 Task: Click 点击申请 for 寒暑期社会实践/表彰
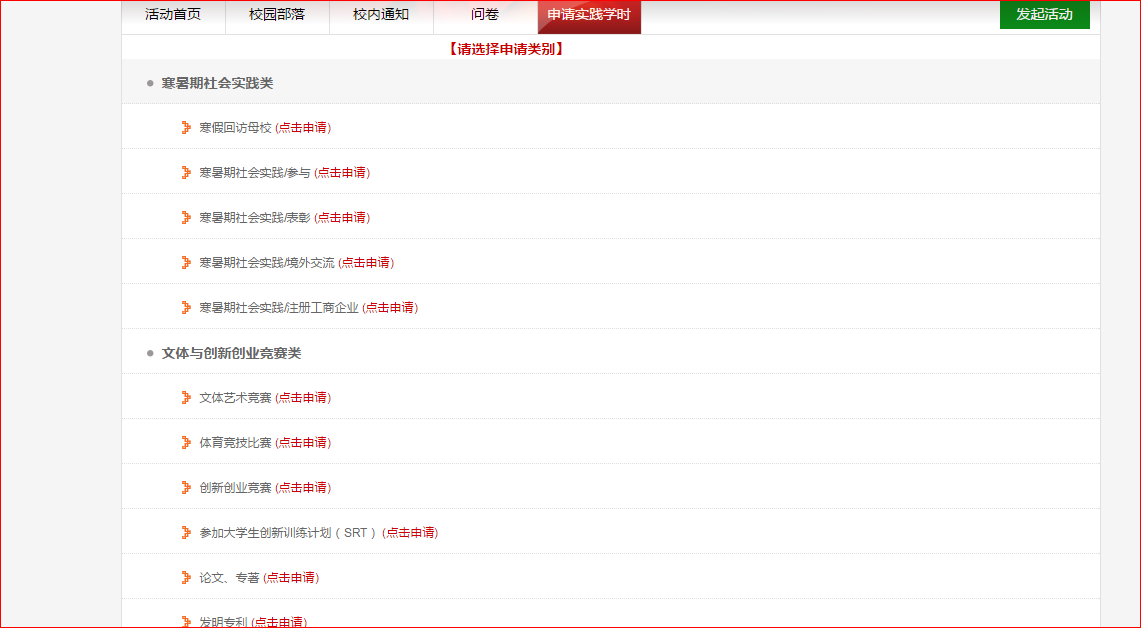(342, 218)
